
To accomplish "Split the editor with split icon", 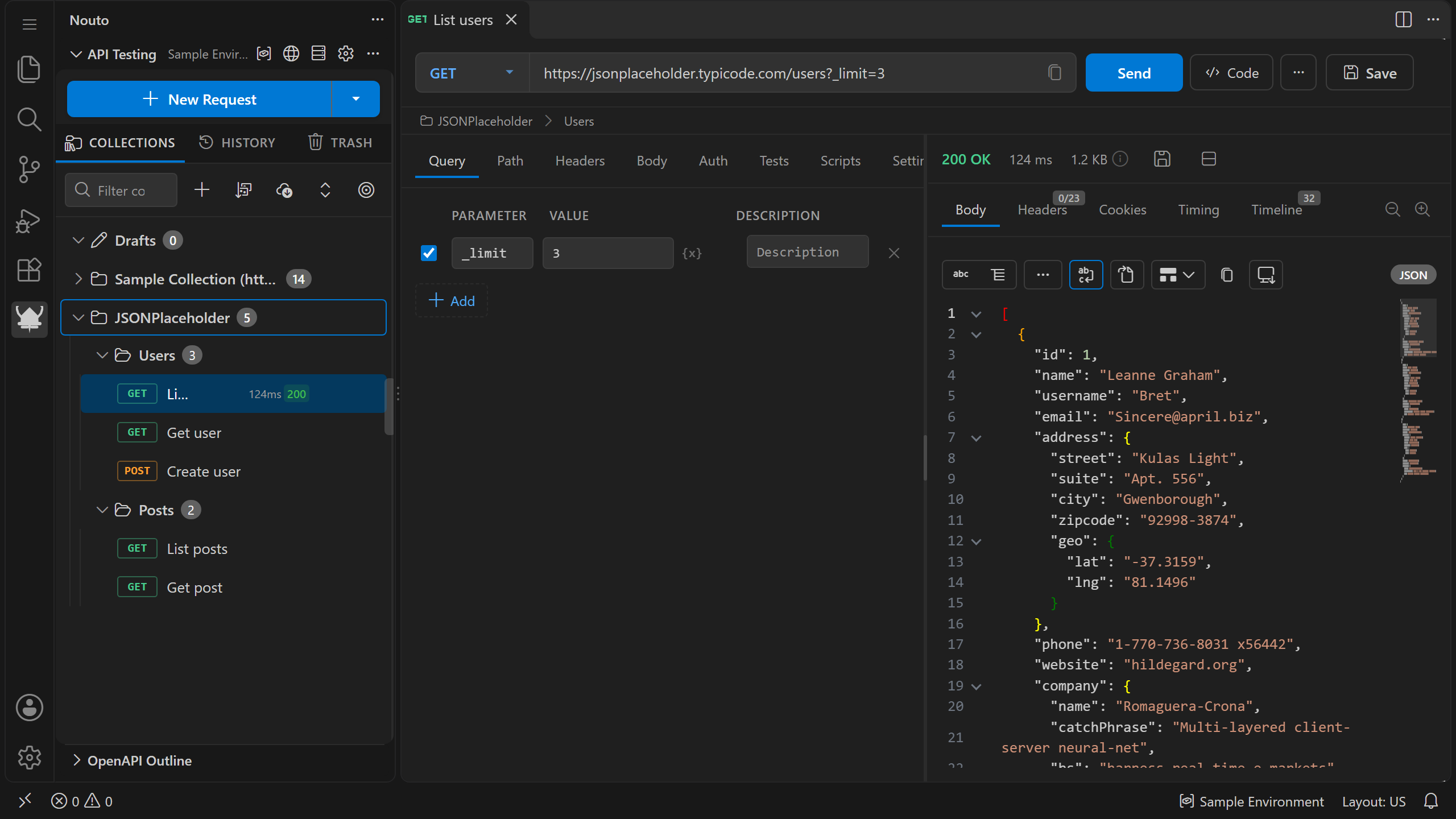I will 1404,19.
